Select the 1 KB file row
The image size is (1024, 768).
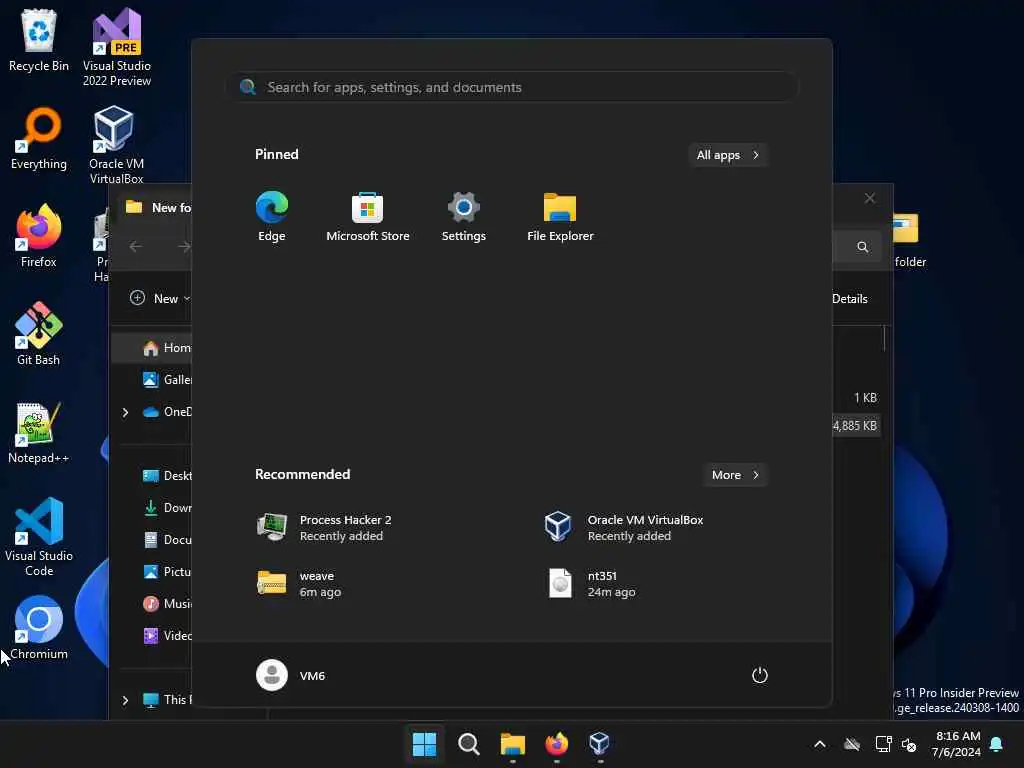pos(857,398)
